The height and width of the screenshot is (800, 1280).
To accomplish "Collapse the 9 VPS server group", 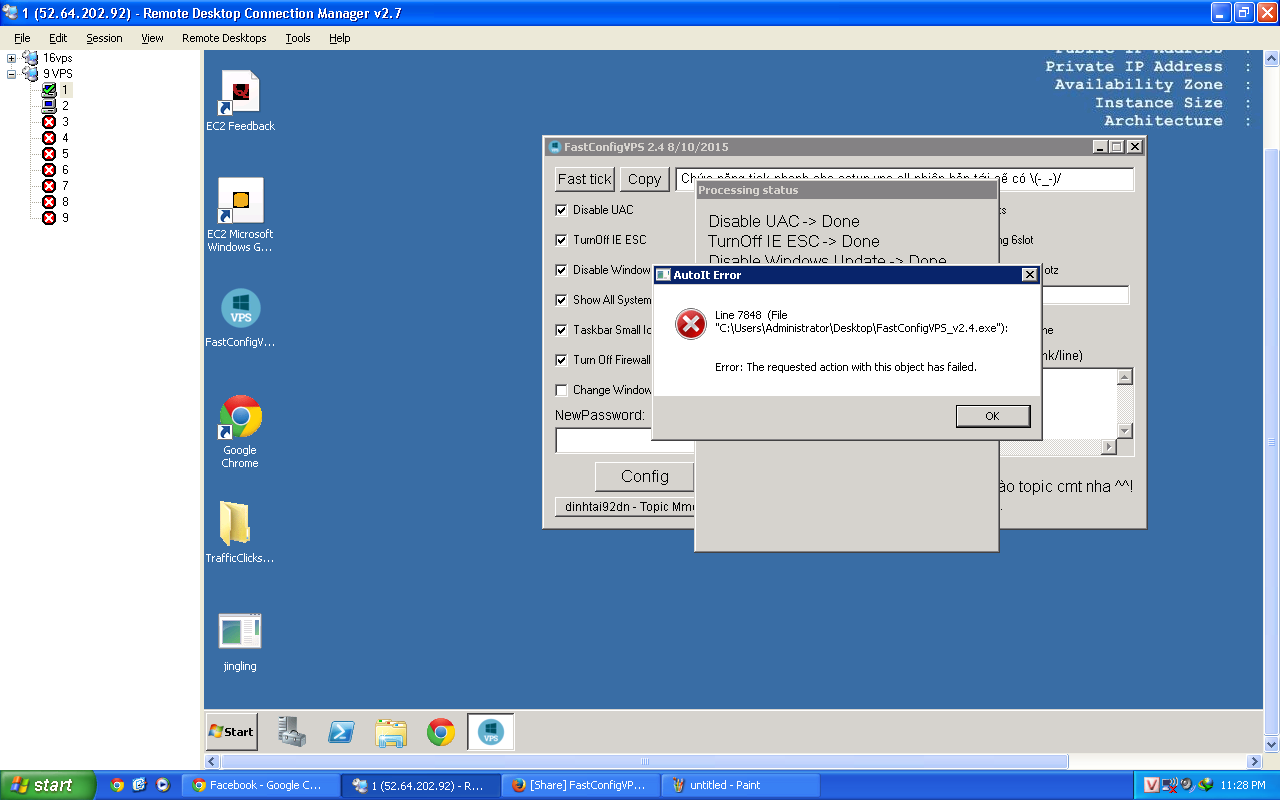I will [x=12, y=74].
